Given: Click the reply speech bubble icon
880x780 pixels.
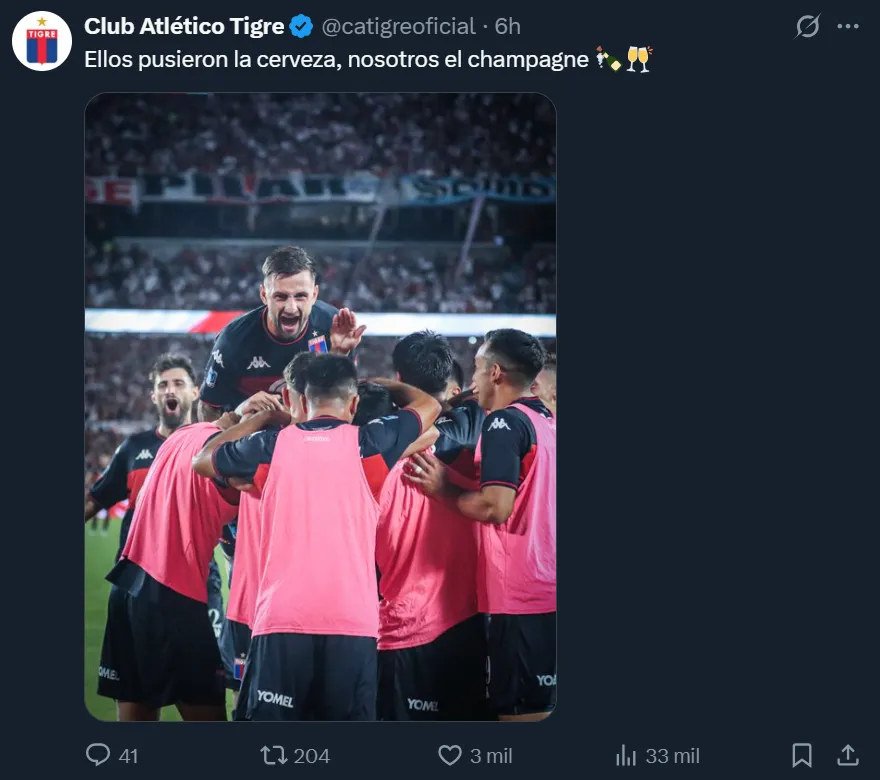Looking at the screenshot, I should tap(98, 755).
